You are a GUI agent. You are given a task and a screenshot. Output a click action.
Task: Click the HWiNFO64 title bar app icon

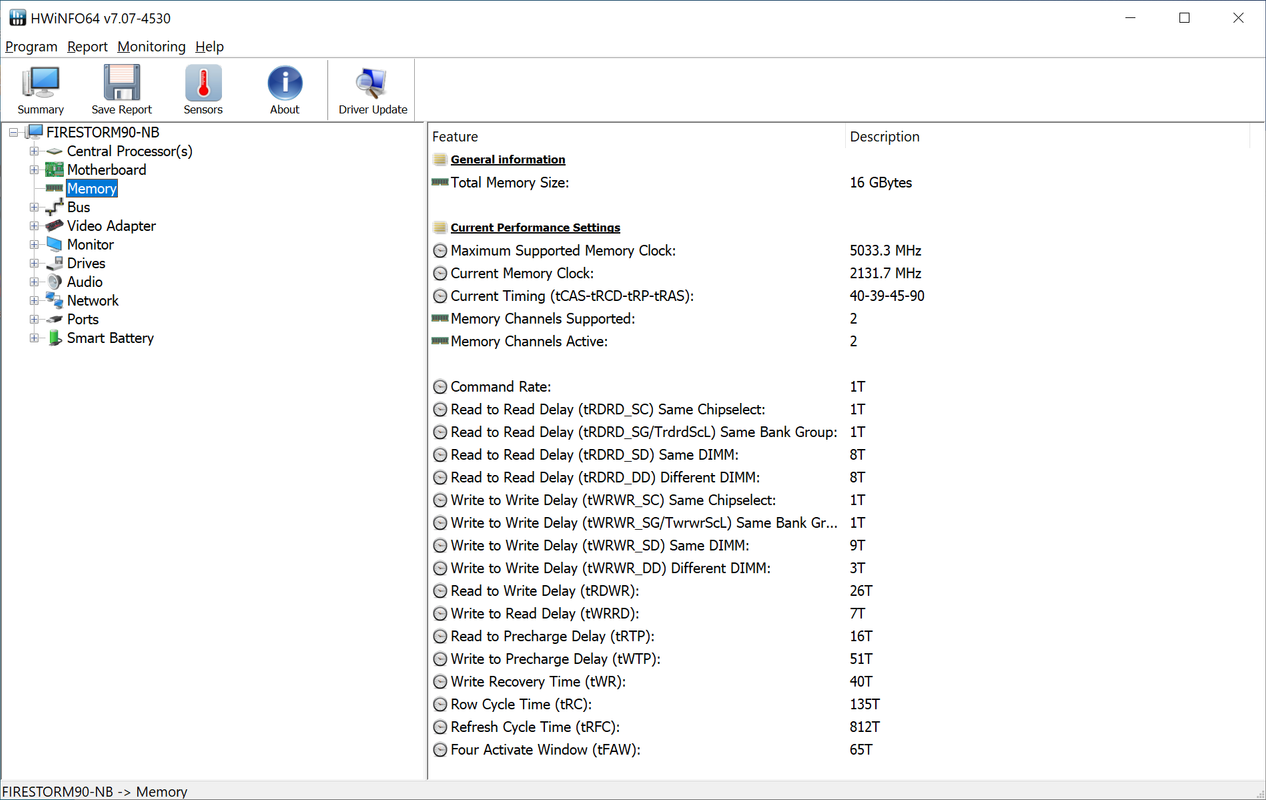(18, 18)
